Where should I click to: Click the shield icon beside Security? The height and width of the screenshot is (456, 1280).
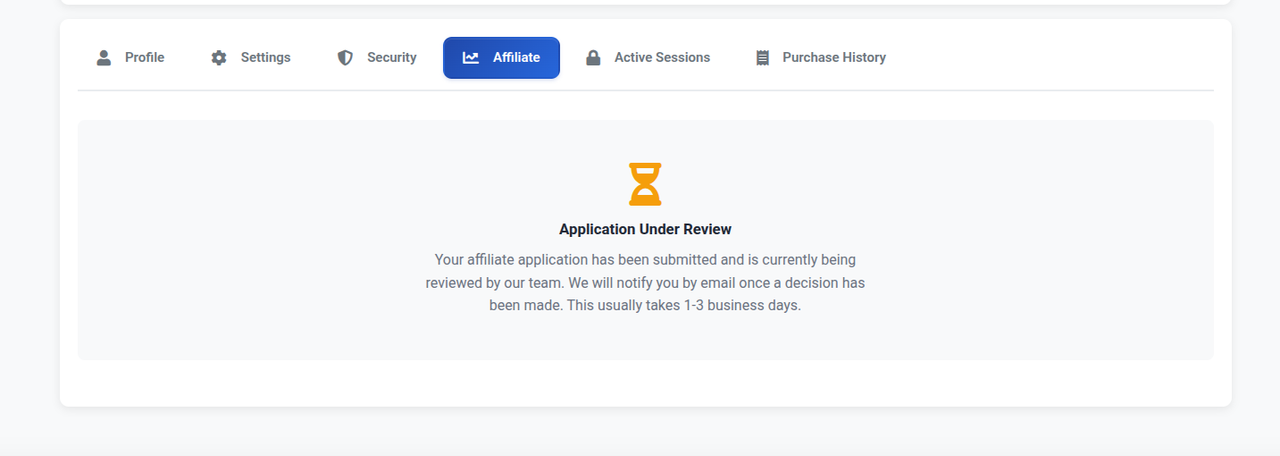345,58
